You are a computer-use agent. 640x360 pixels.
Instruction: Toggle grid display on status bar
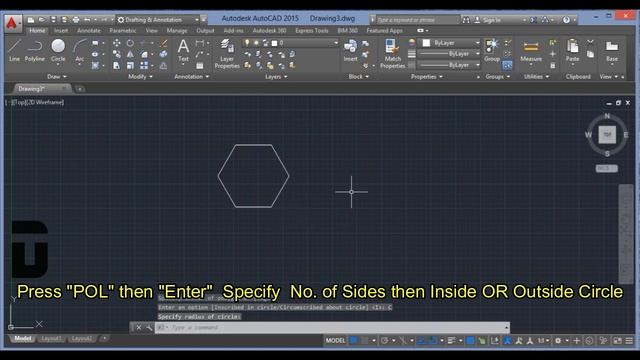353,340
